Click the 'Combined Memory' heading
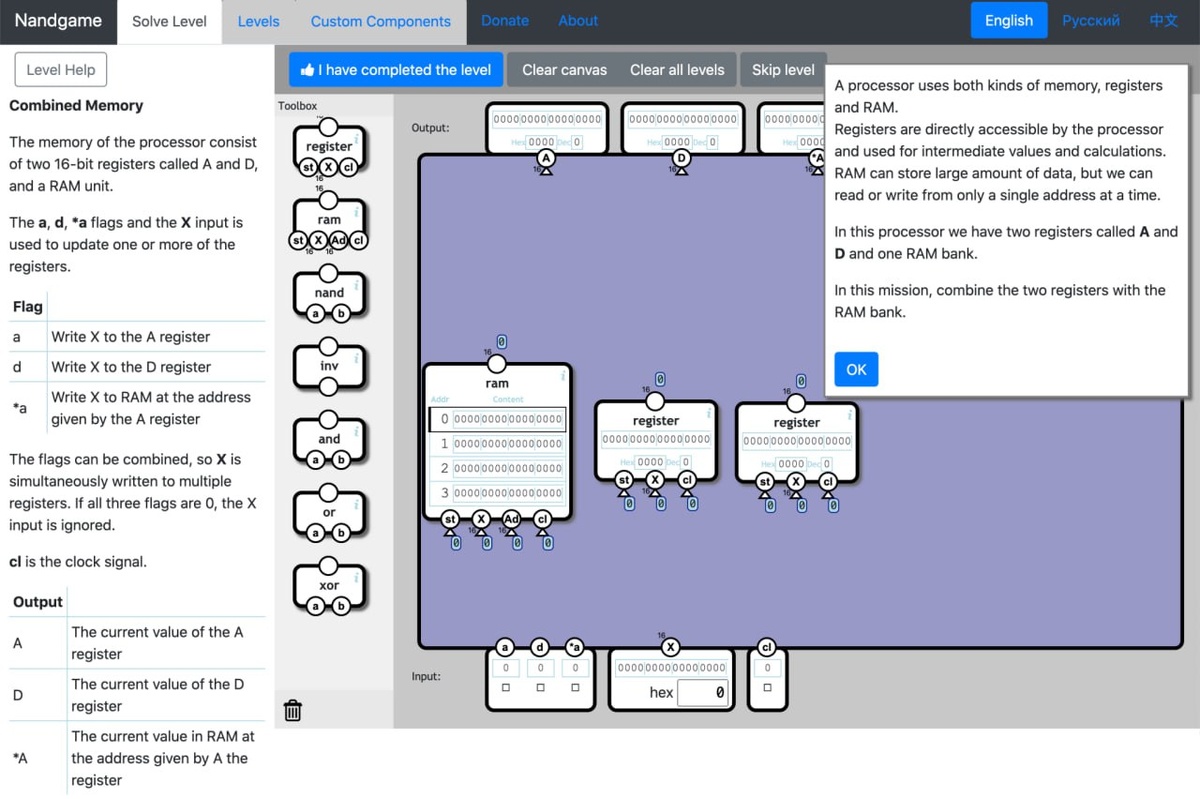 tap(76, 105)
